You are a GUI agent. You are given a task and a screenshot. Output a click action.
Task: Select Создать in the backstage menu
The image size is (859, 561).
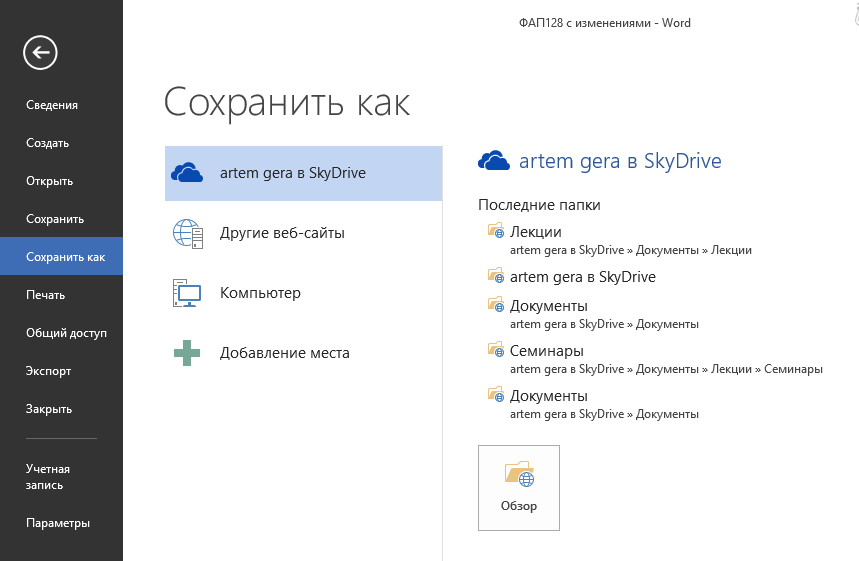48,143
